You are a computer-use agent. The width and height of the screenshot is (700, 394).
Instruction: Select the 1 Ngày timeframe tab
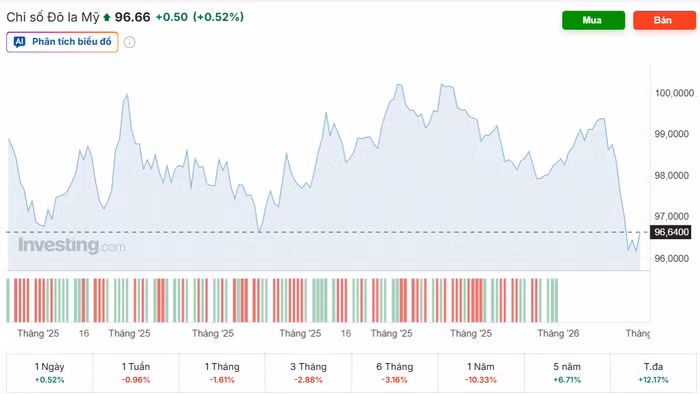coord(50,373)
